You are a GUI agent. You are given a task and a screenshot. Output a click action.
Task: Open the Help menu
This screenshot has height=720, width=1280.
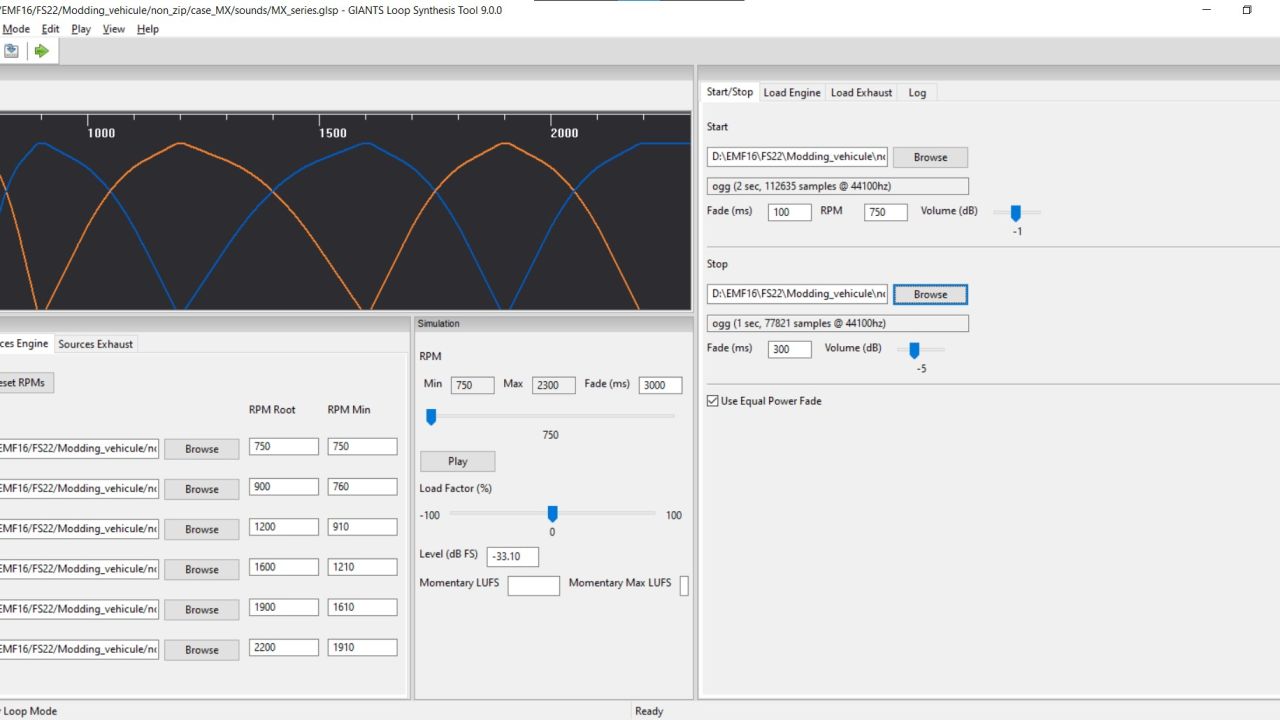148,29
